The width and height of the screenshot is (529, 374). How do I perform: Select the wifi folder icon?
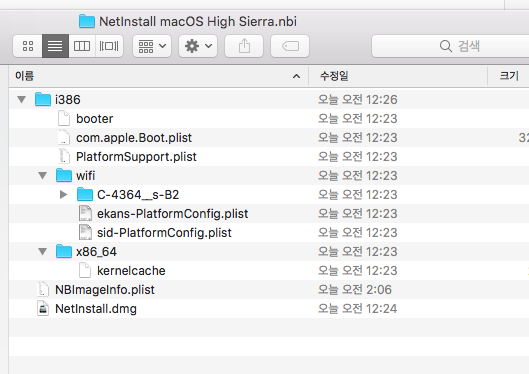[64, 175]
